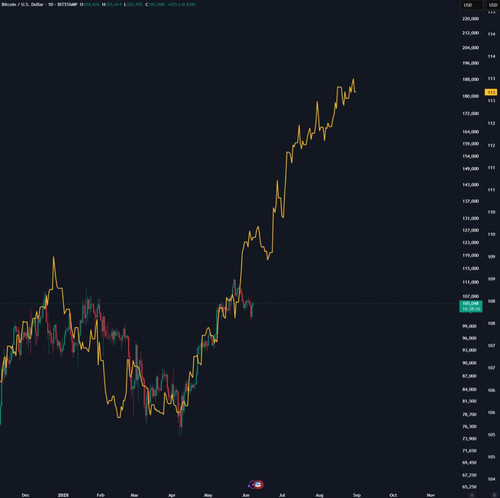Click the 78,700 price axis label
Viewport: 500px width, 498px height.
click(x=469, y=414)
